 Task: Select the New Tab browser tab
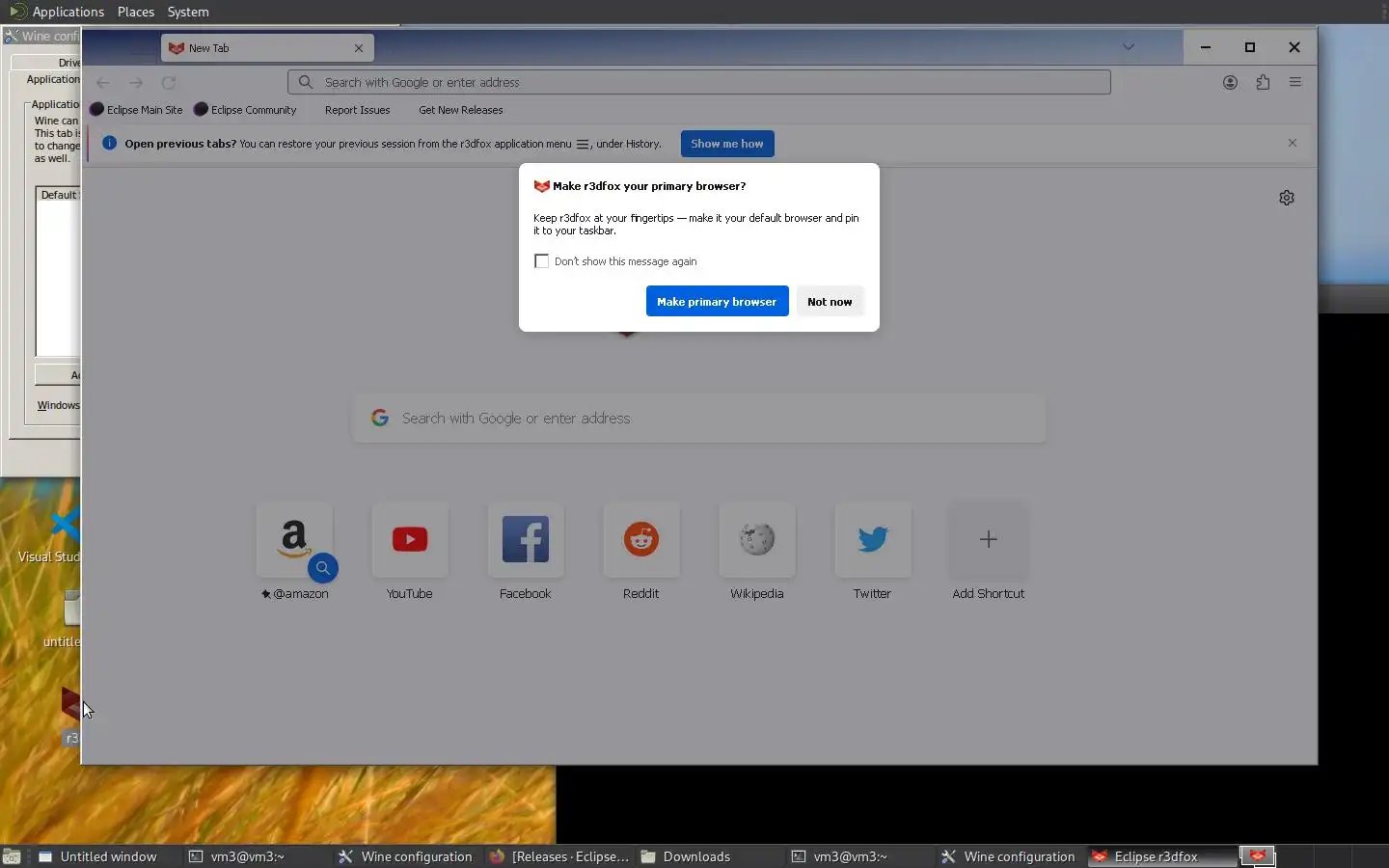pyautogui.click(x=267, y=48)
